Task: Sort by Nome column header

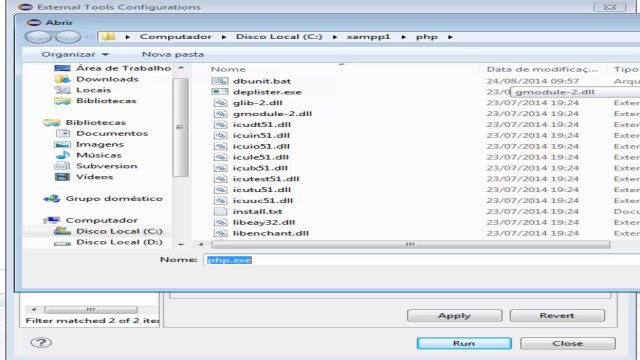Action: pos(228,69)
